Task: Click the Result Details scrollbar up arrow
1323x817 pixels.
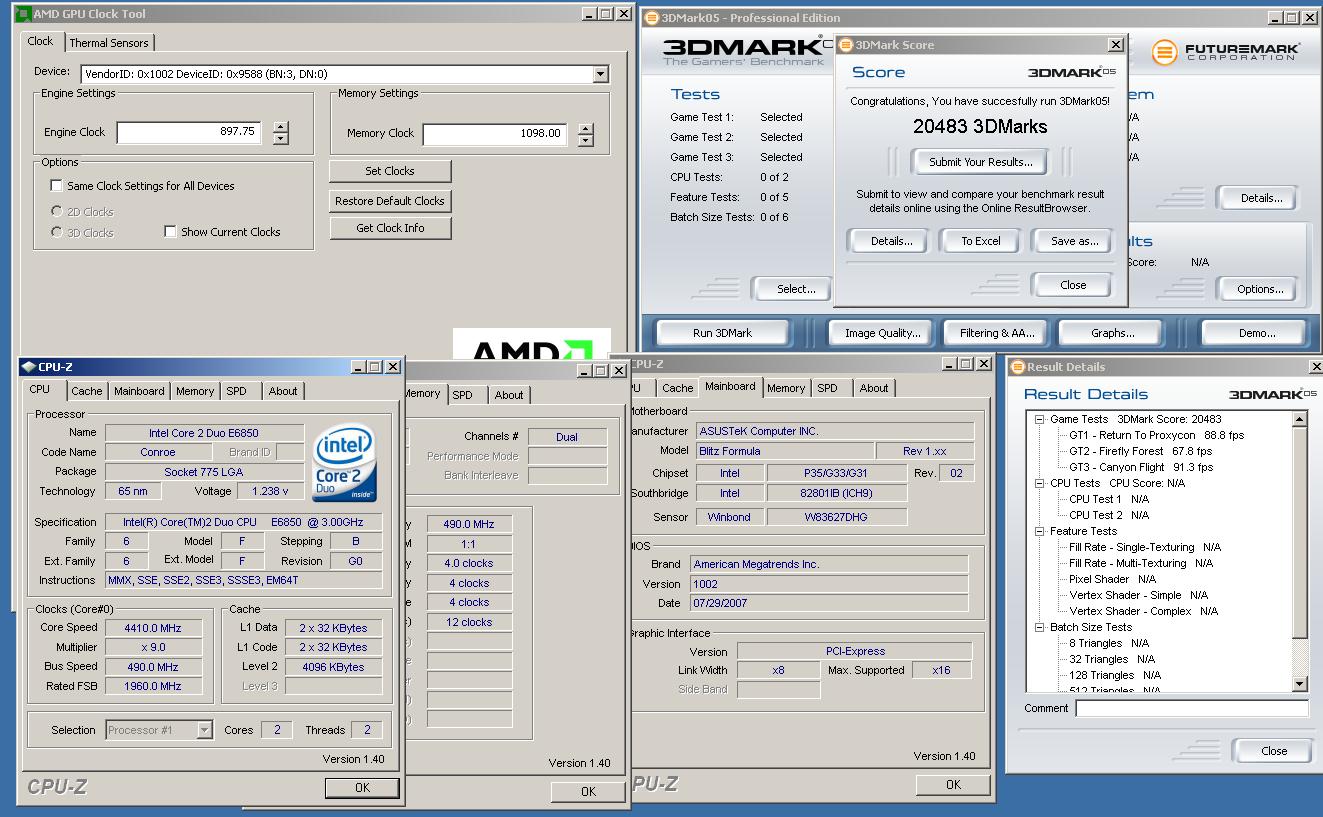Action: coord(1300,419)
